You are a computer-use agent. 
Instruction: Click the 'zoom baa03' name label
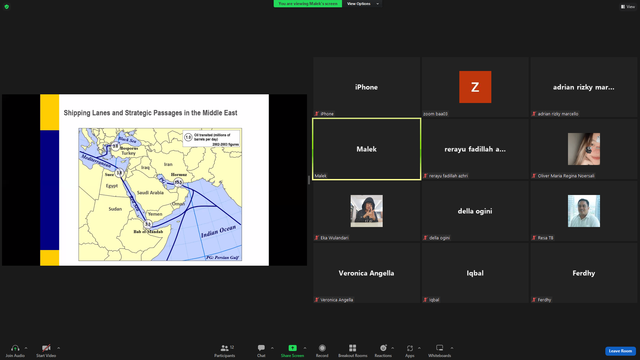click(x=436, y=114)
